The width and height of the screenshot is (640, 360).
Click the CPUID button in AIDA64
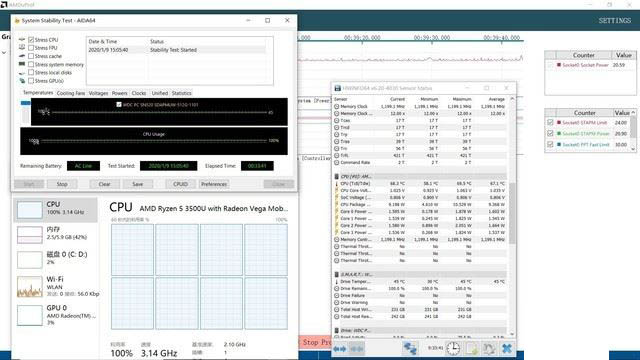(180, 184)
